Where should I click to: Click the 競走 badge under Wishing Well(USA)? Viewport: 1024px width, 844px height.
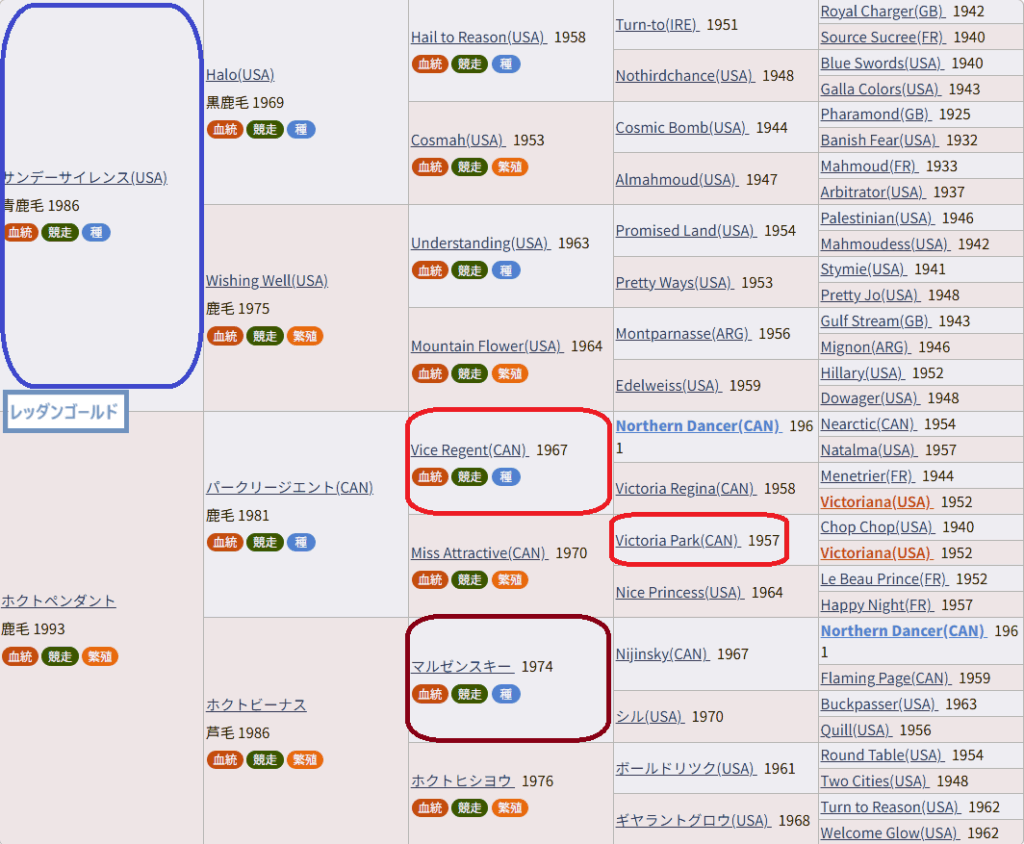click(x=265, y=336)
